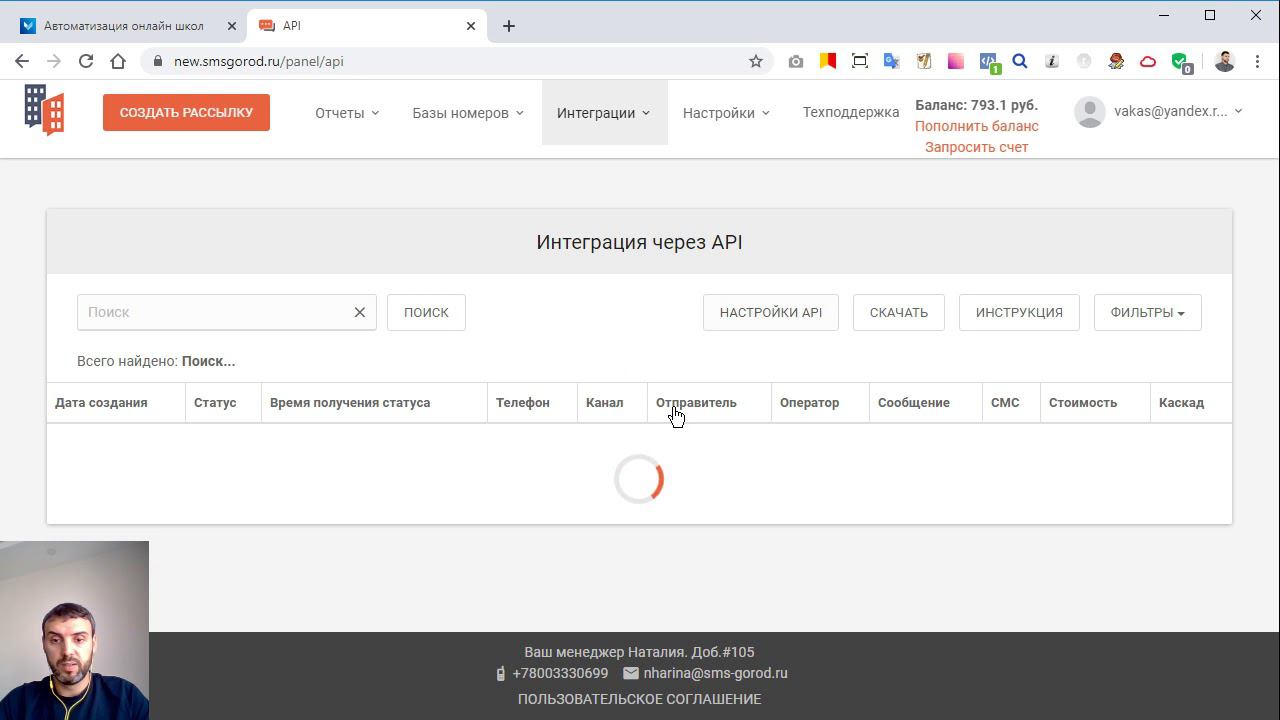Open the Пользовательское соглашение link

(640, 699)
